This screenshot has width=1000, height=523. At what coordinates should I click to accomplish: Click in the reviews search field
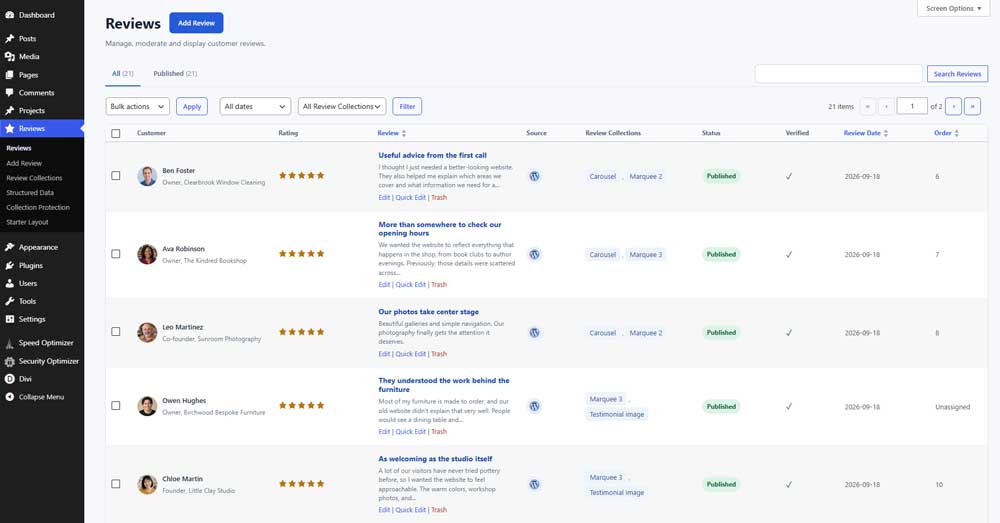(839, 74)
